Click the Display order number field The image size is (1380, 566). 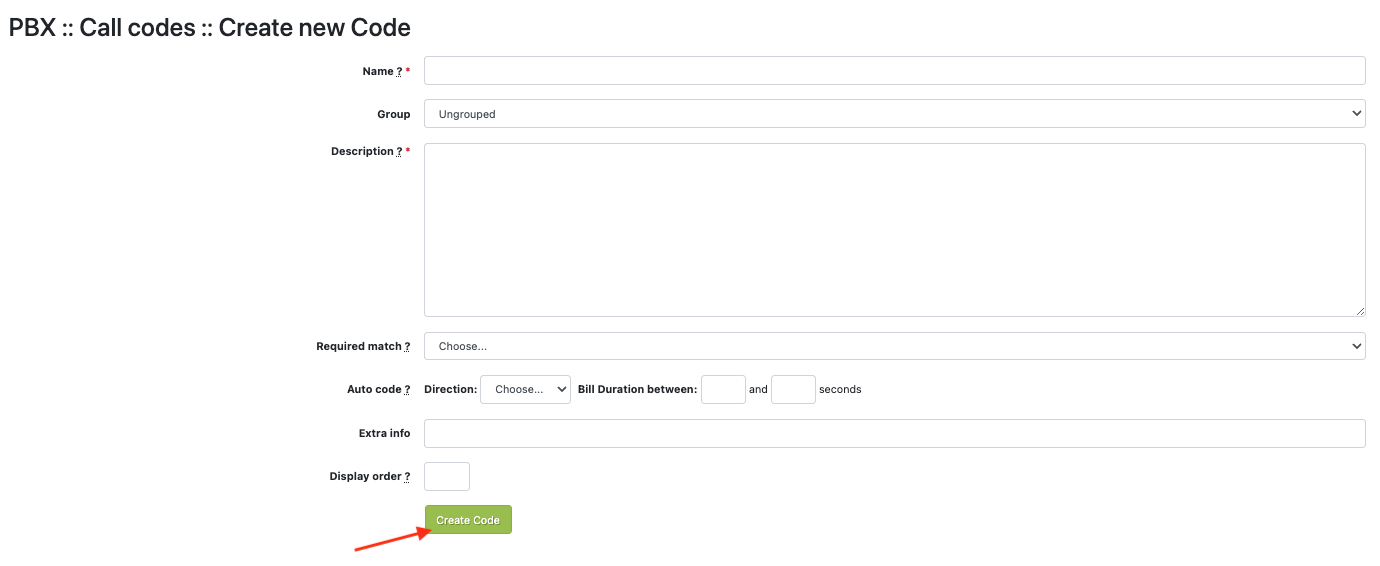click(x=446, y=476)
